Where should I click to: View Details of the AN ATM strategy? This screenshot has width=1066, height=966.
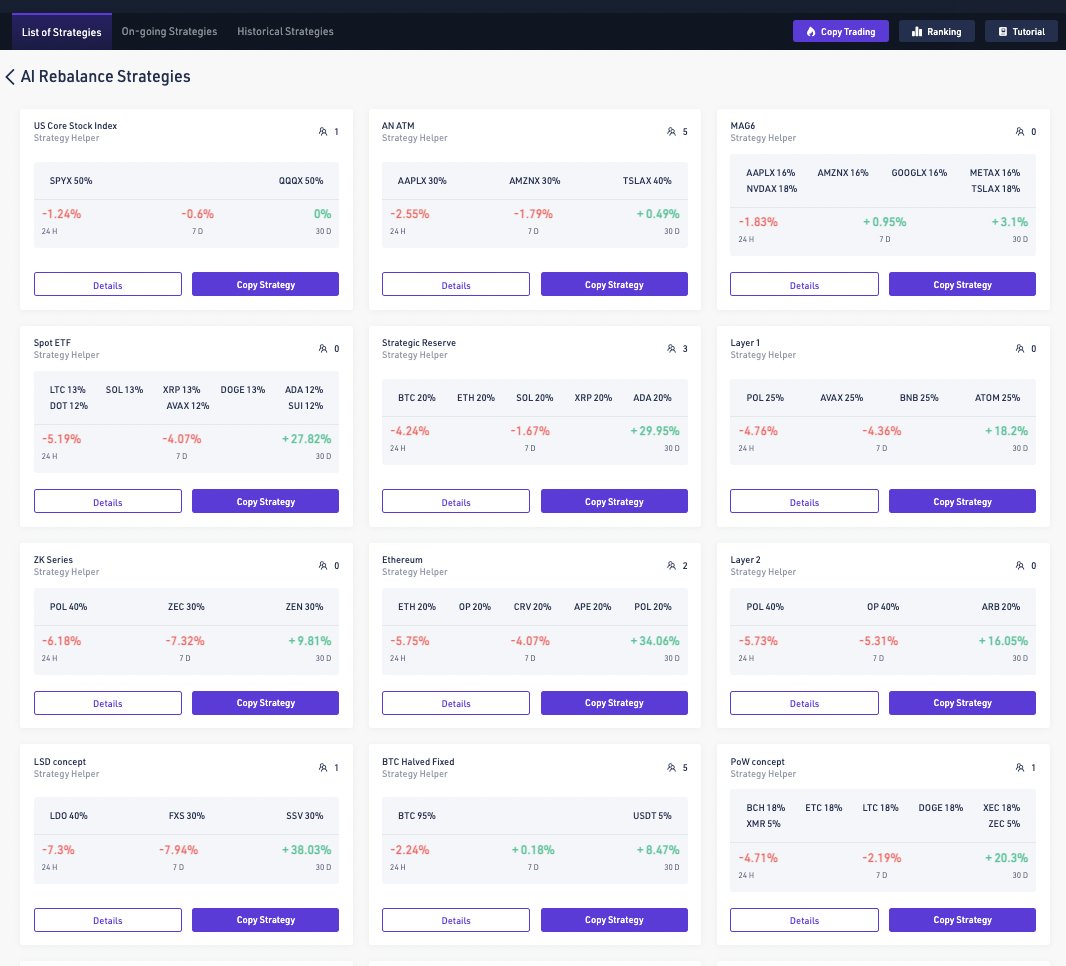click(x=455, y=284)
